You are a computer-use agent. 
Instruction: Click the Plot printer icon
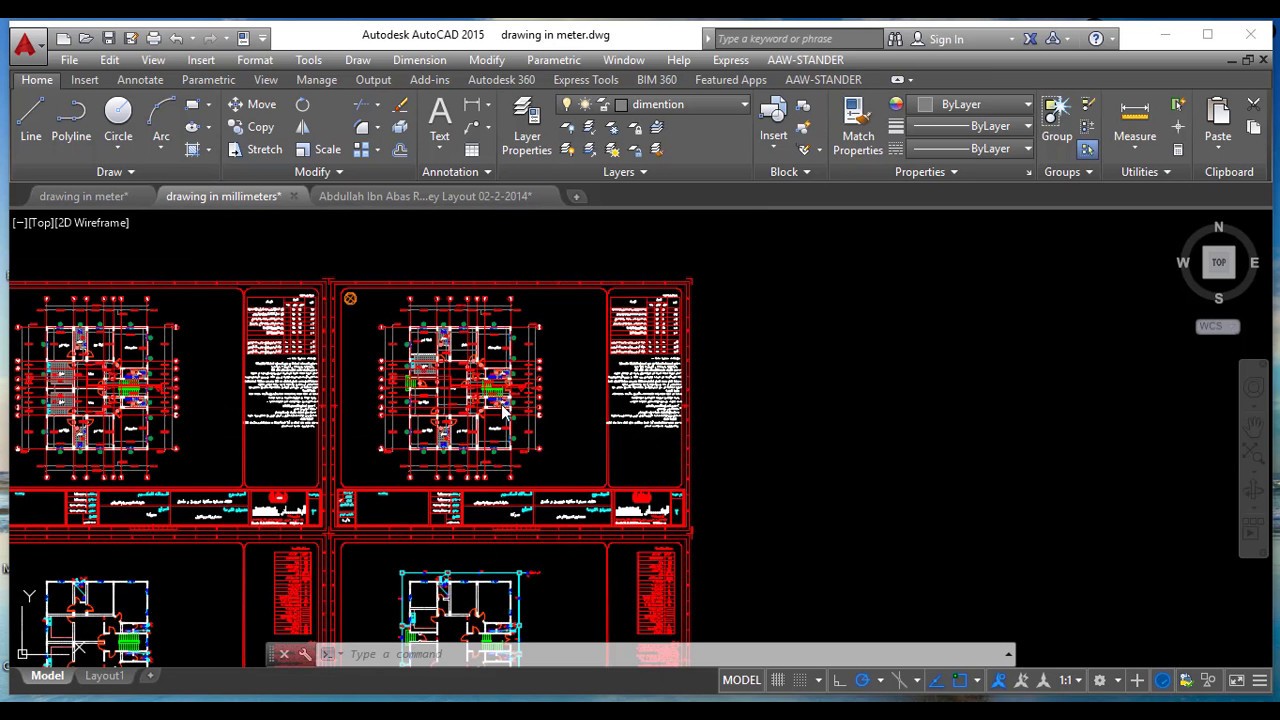(x=153, y=38)
